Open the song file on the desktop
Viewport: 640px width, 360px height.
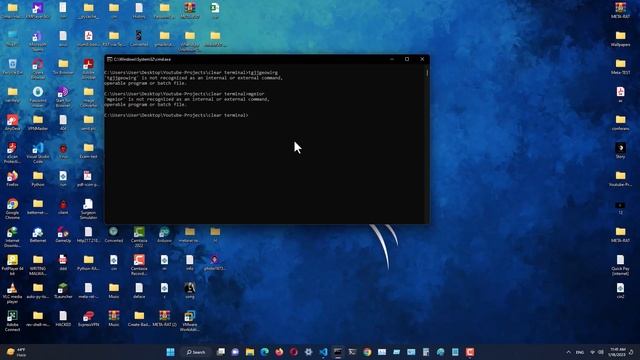click(189, 290)
